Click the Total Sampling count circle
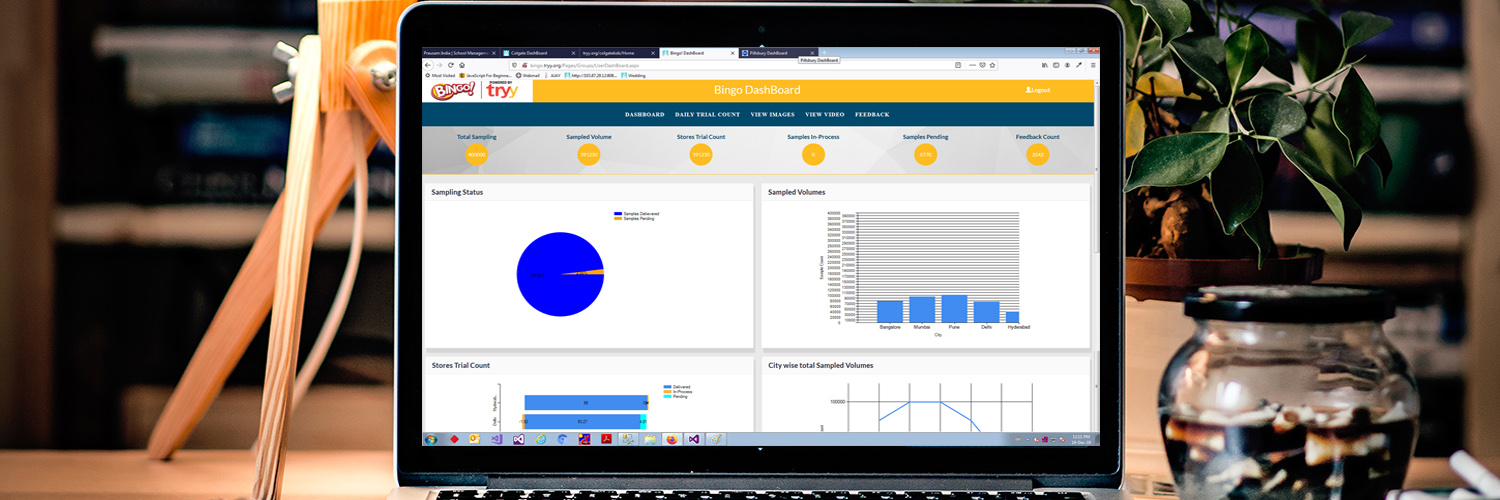The image size is (1500, 500). tap(477, 155)
